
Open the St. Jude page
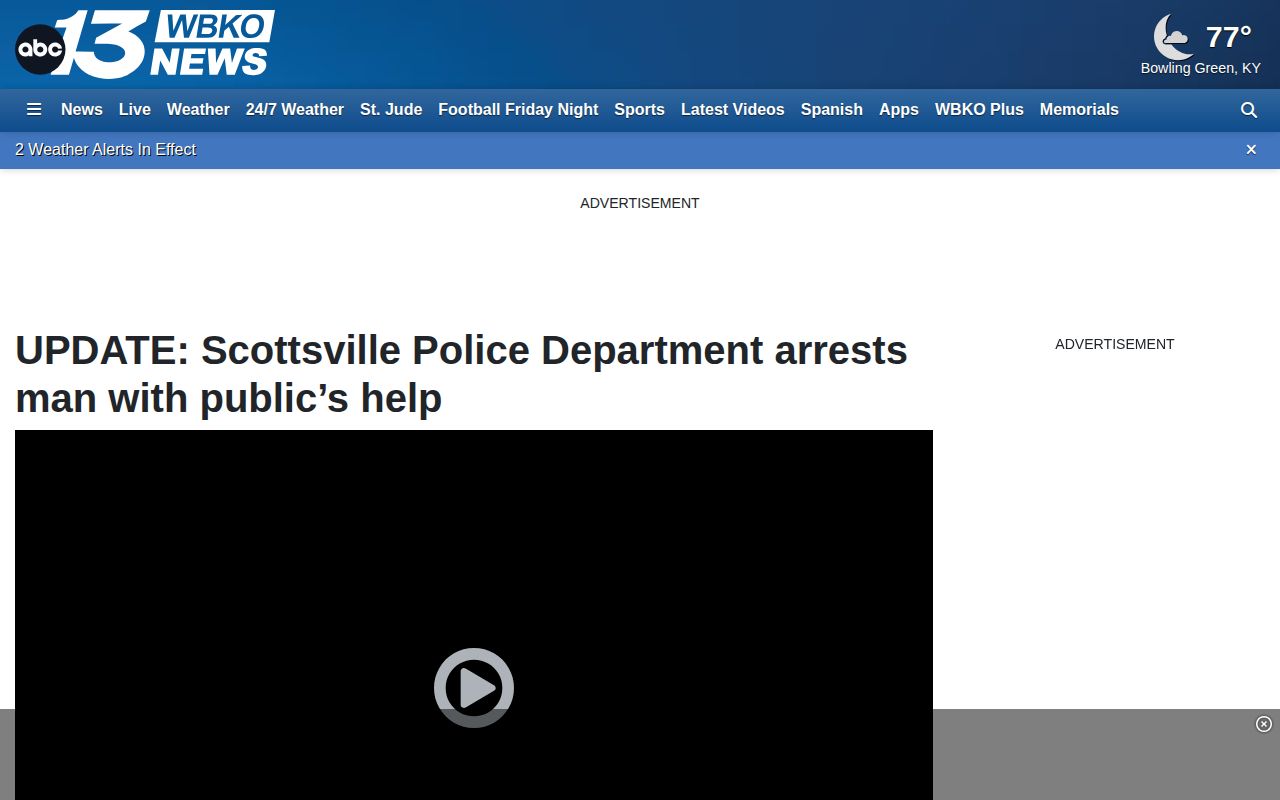(x=391, y=110)
